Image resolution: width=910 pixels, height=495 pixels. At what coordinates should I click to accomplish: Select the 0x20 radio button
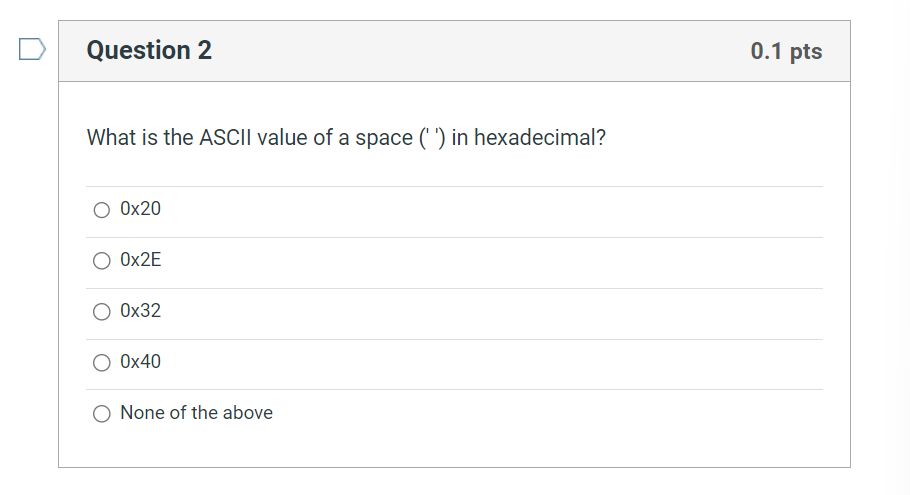point(102,209)
